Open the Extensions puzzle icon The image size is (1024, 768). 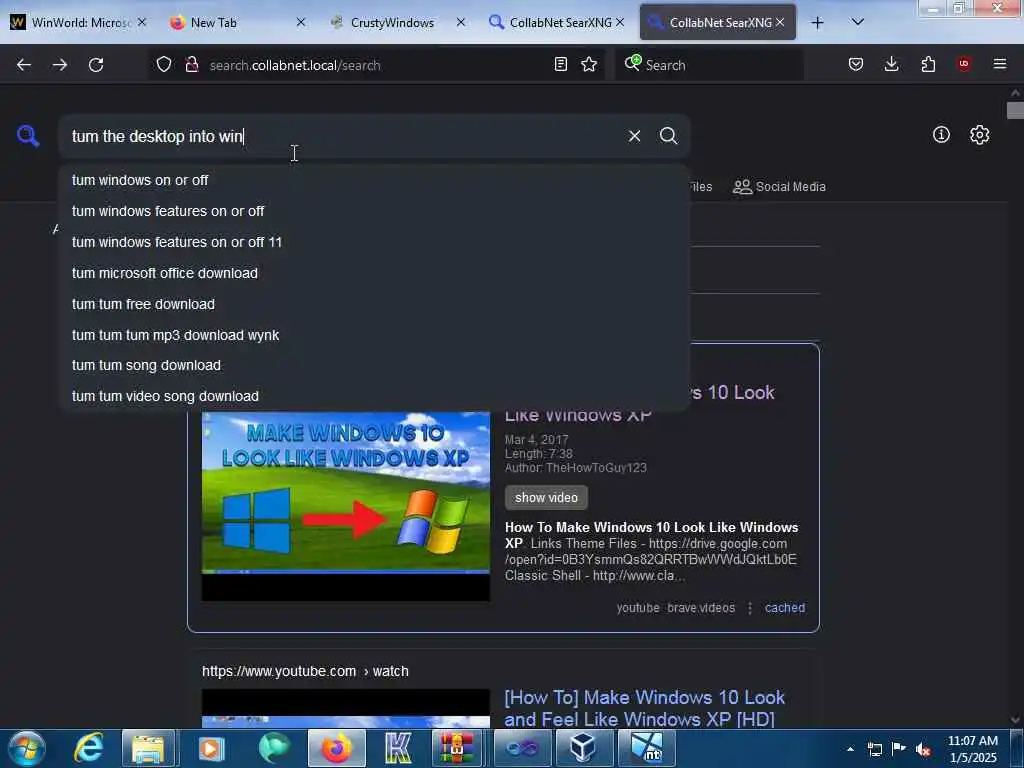tap(928, 64)
